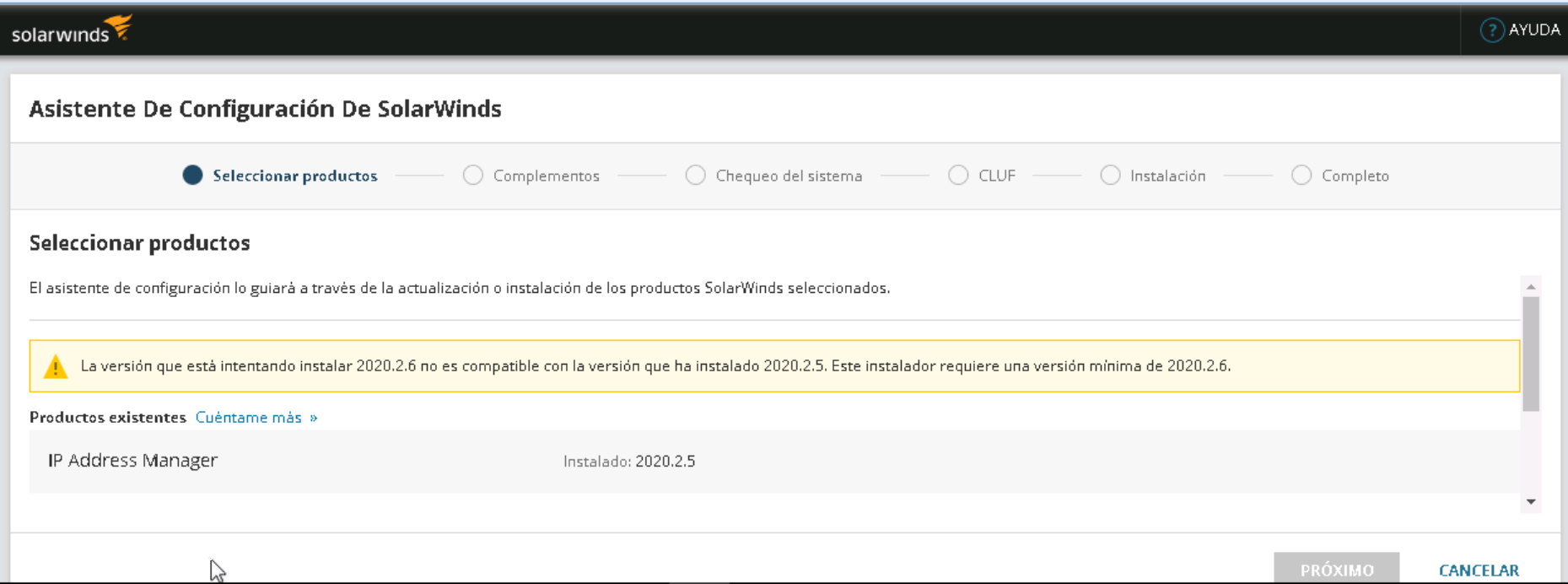
Task: Go to the Completo step label
Action: (1355, 176)
